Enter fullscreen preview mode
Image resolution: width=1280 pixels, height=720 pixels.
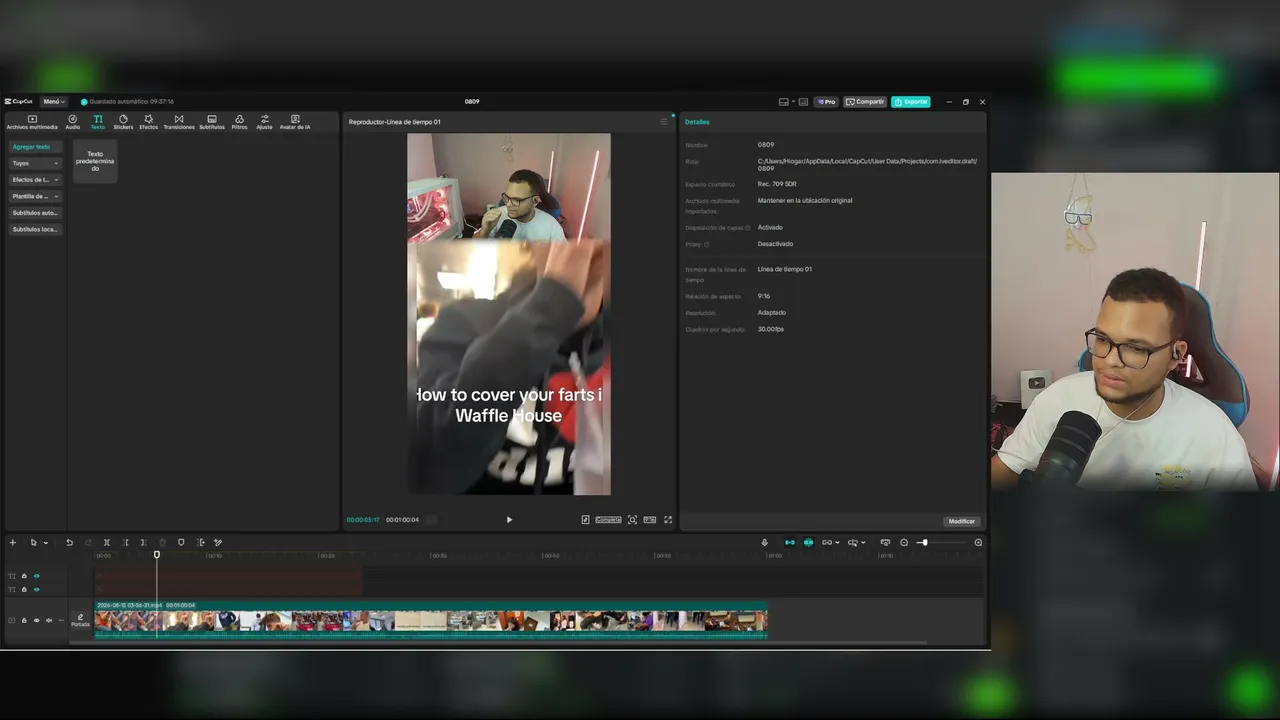[x=668, y=520]
